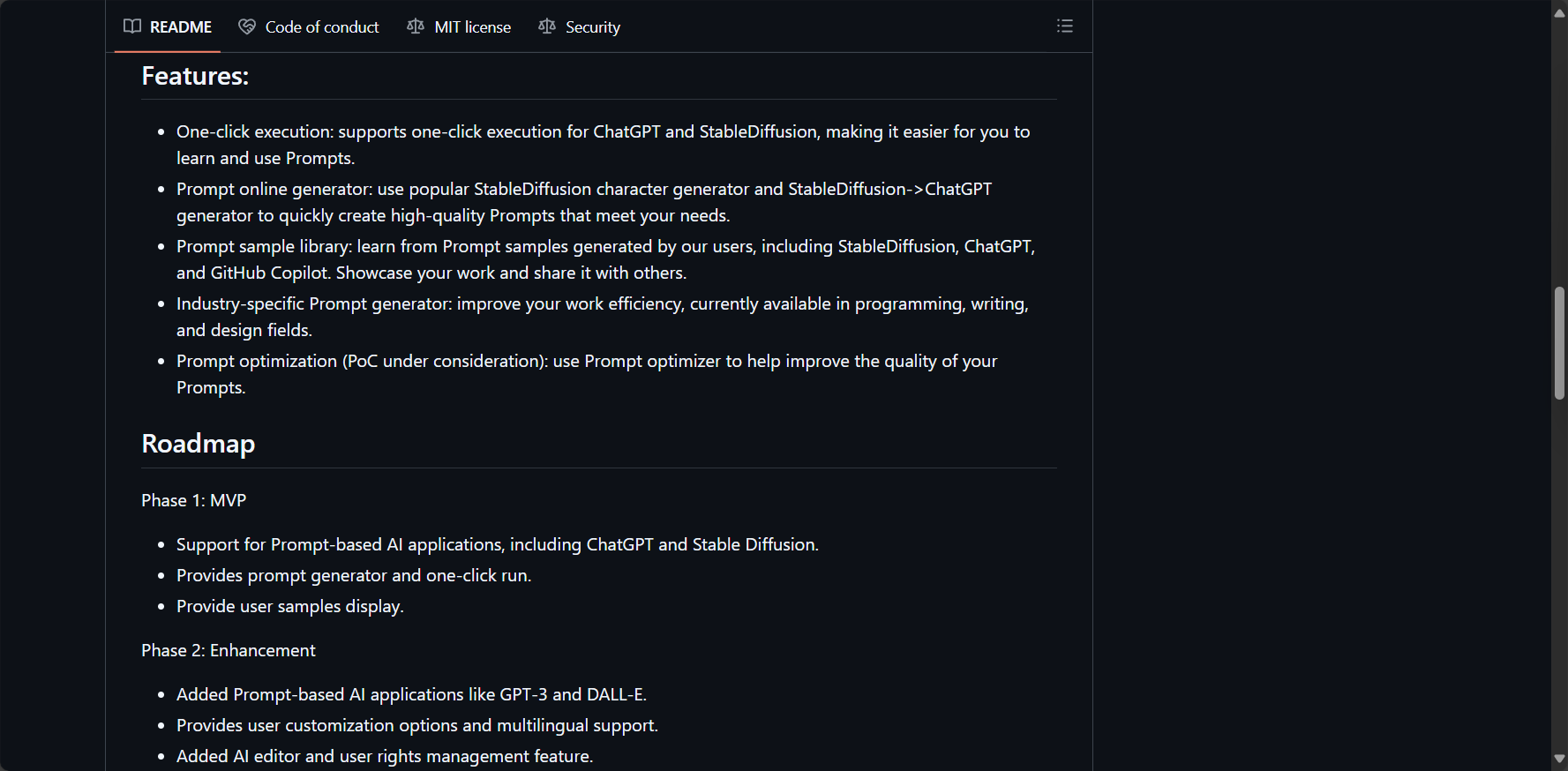This screenshot has width=1568, height=771.
Task: Click the Code of conduct heart icon
Action: coord(247,26)
